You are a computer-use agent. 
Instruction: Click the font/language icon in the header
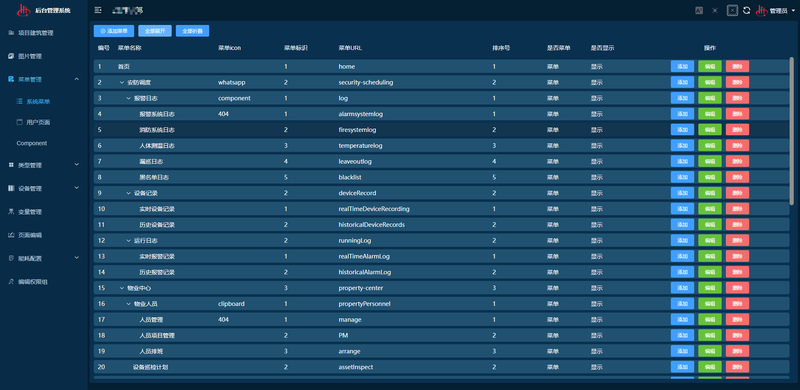coord(699,10)
